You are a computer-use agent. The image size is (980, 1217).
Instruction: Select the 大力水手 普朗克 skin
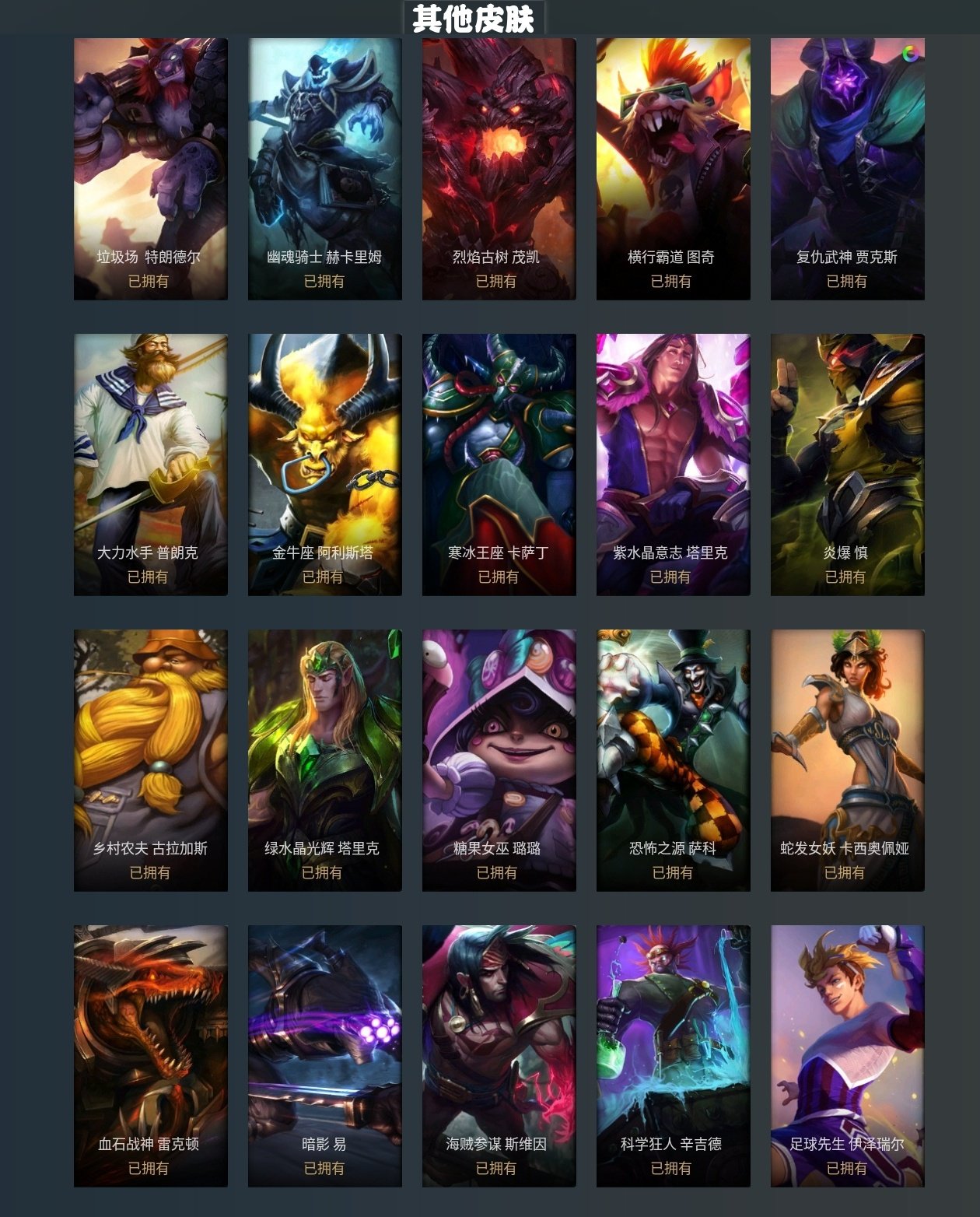tap(151, 465)
